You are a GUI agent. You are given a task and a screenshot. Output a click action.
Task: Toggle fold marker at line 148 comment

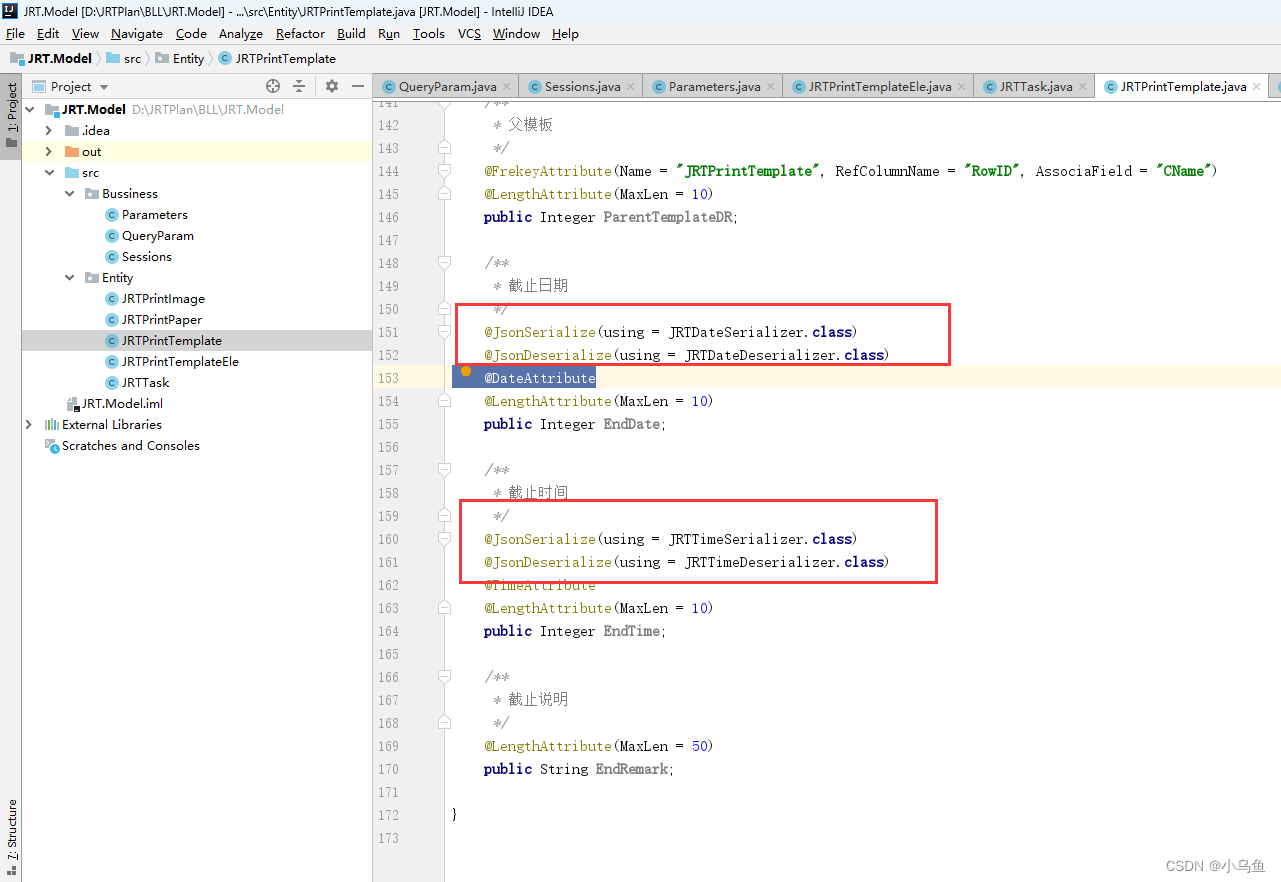(x=444, y=263)
